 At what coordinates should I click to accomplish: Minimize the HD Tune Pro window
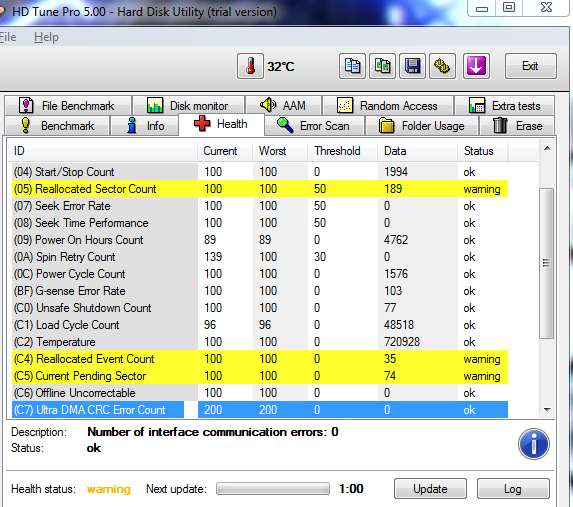pyautogui.click(x=482, y=8)
